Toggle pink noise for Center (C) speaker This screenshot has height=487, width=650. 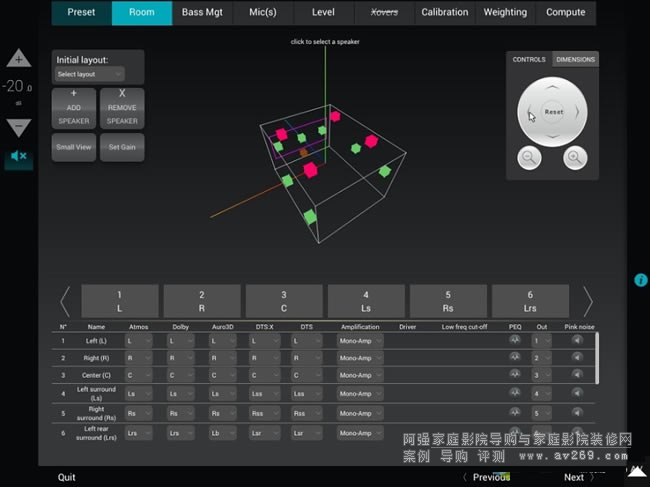coord(577,375)
